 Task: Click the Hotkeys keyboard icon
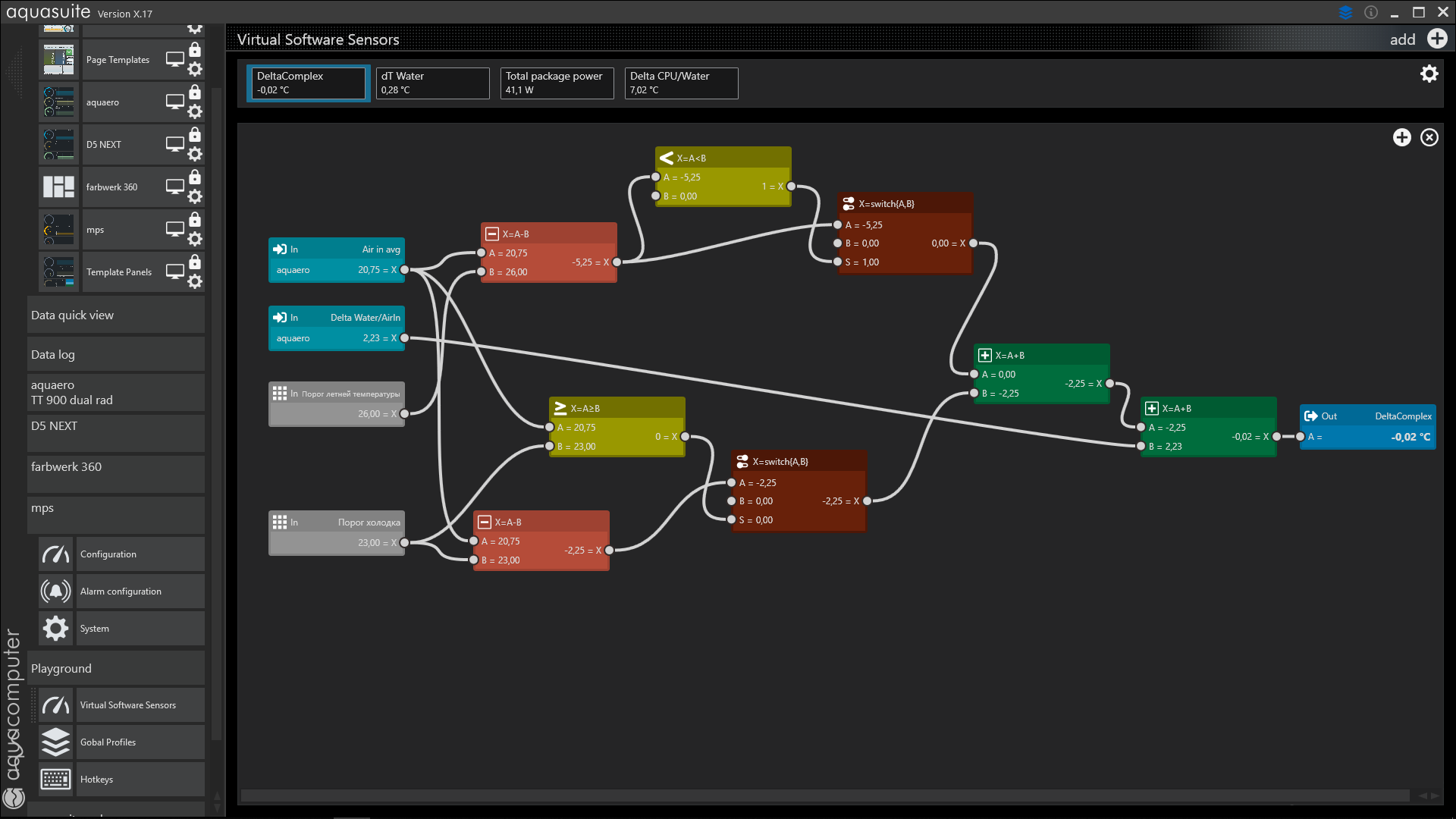pos(55,780)
